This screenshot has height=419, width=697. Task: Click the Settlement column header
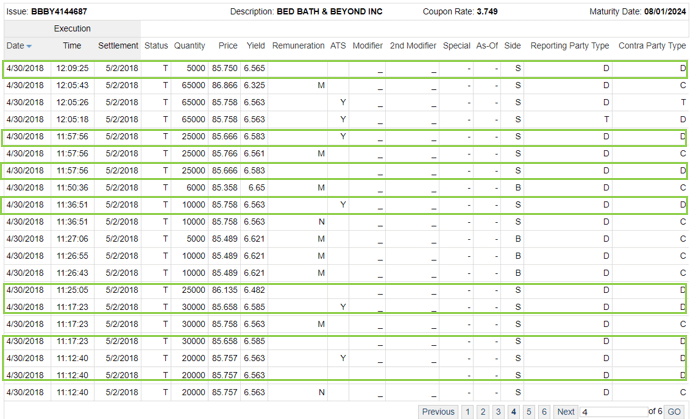(x=118, y=46)
